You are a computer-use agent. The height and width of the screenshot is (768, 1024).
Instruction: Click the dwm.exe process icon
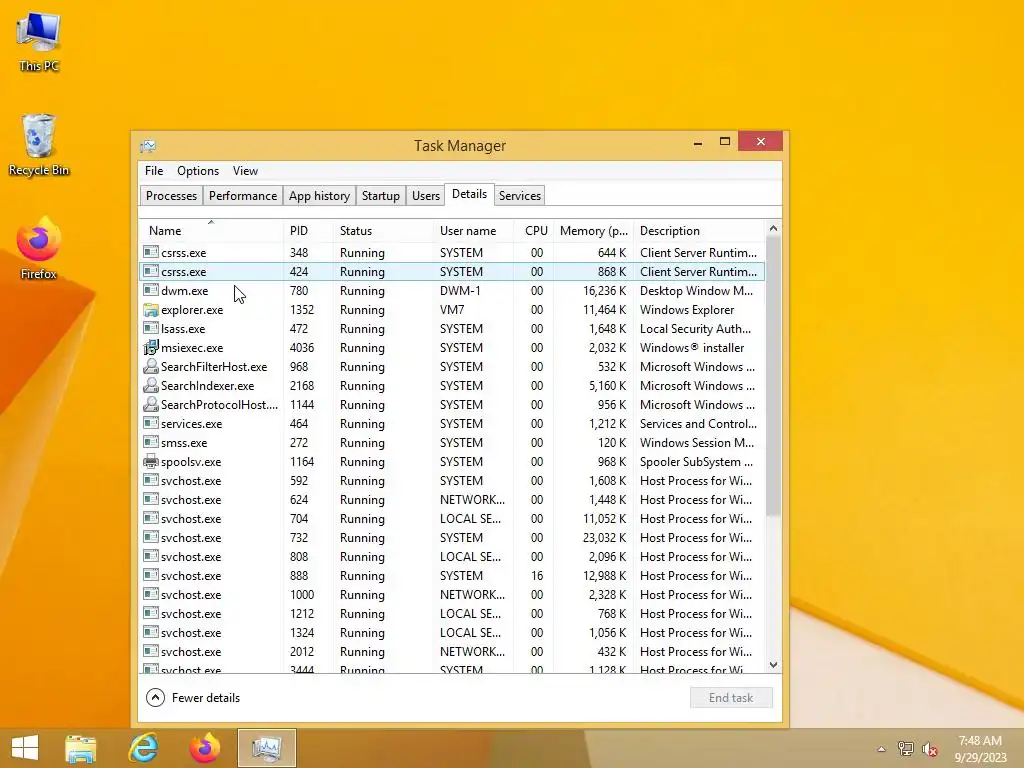pos(151,291)
